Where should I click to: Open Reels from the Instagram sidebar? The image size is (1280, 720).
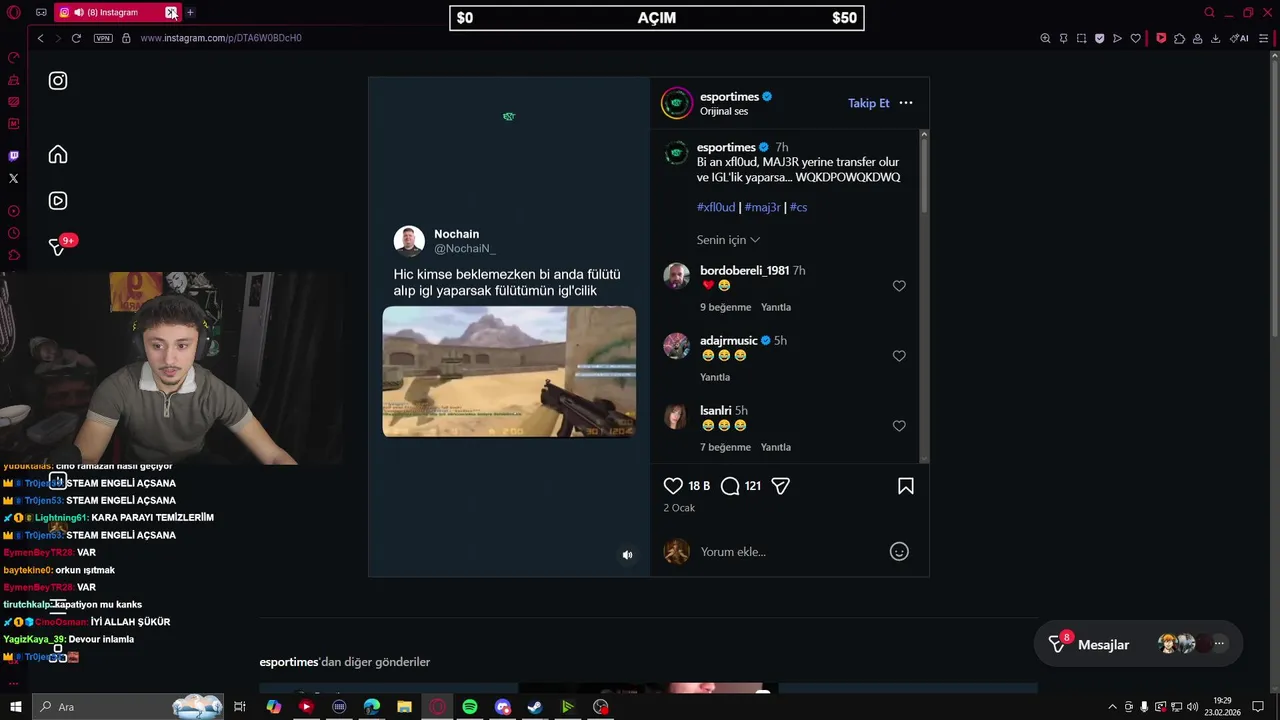(58, 200)
